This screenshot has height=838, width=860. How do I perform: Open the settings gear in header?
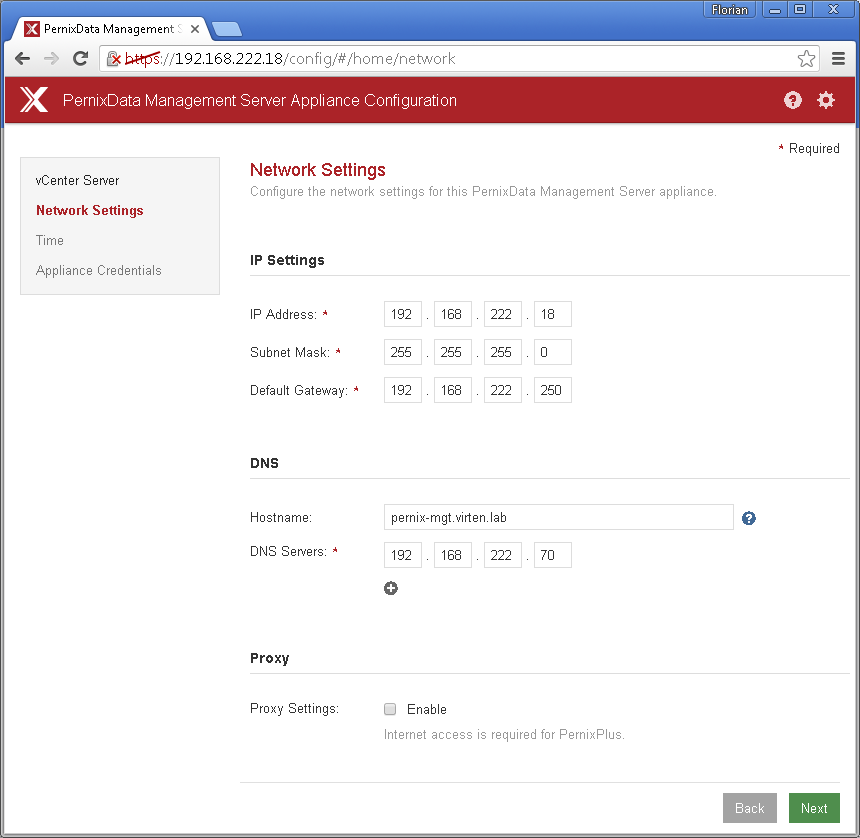pos(826,100)
